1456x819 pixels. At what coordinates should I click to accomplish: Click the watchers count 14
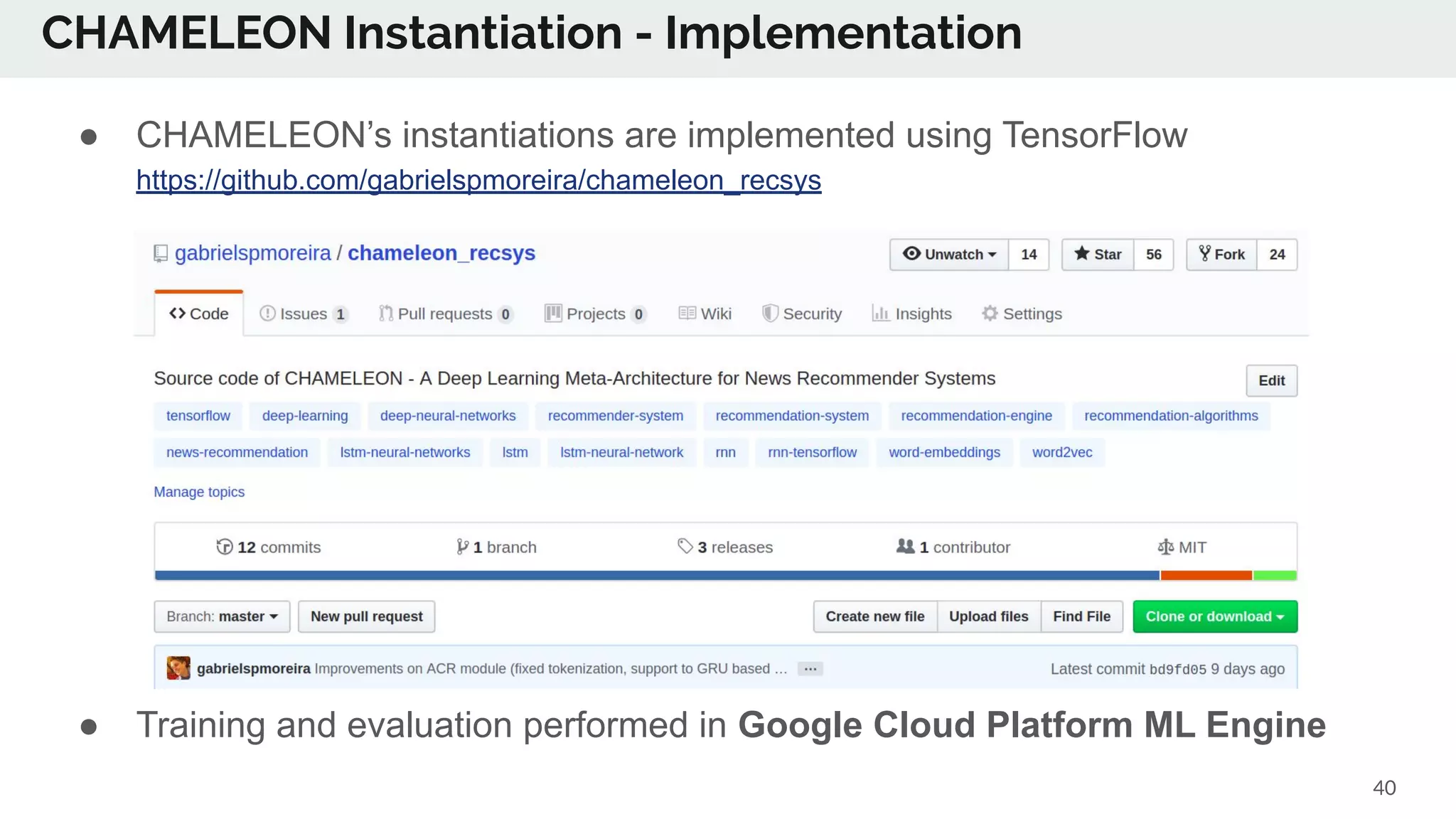1029,255
